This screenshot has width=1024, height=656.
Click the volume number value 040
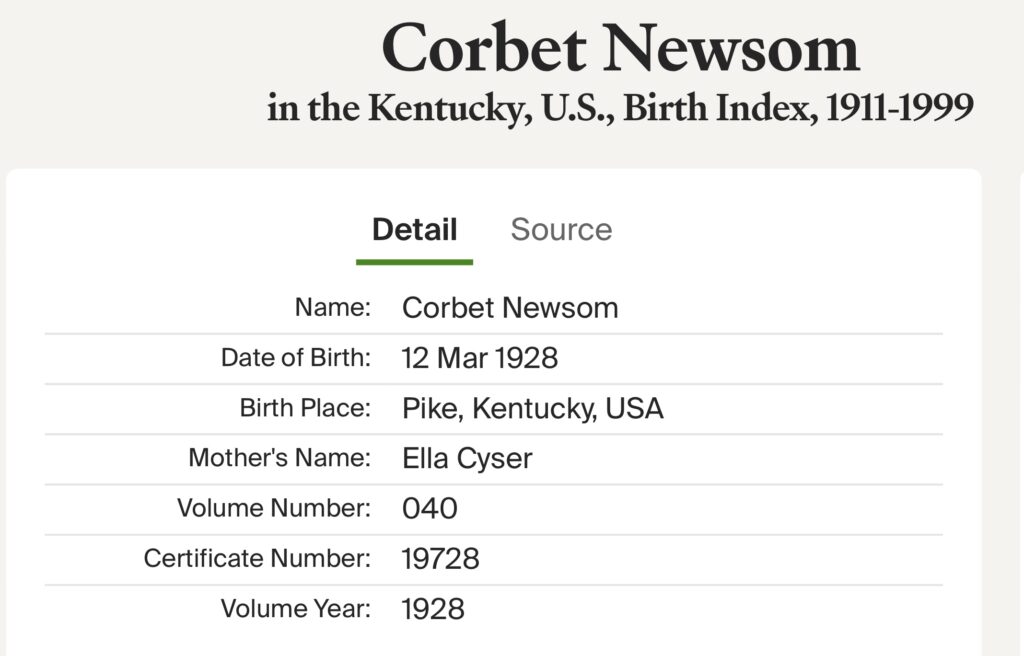430,508
